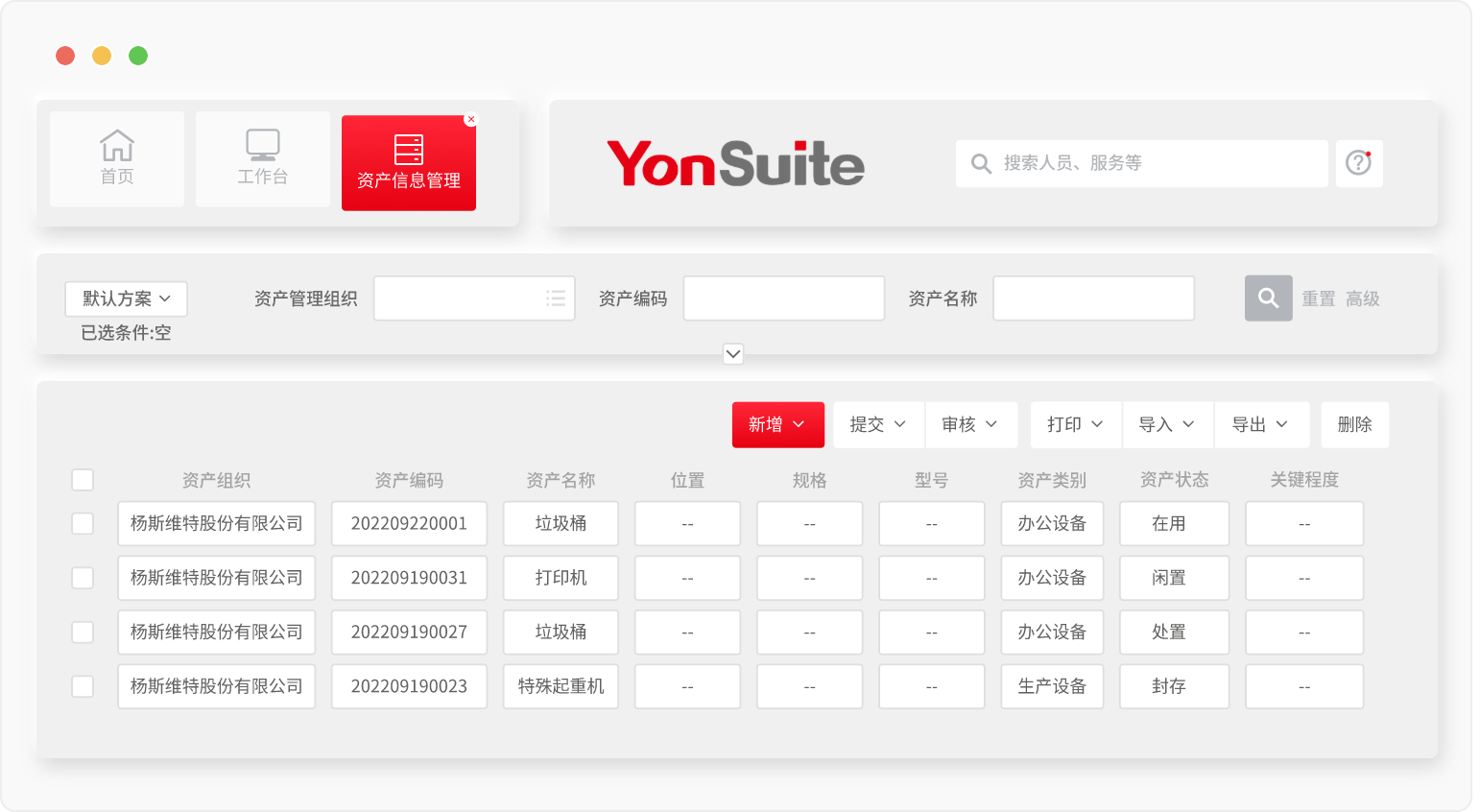Open the 新增 dropdown button
This screenshot has width=1480, height=812.
pos(777,424)
